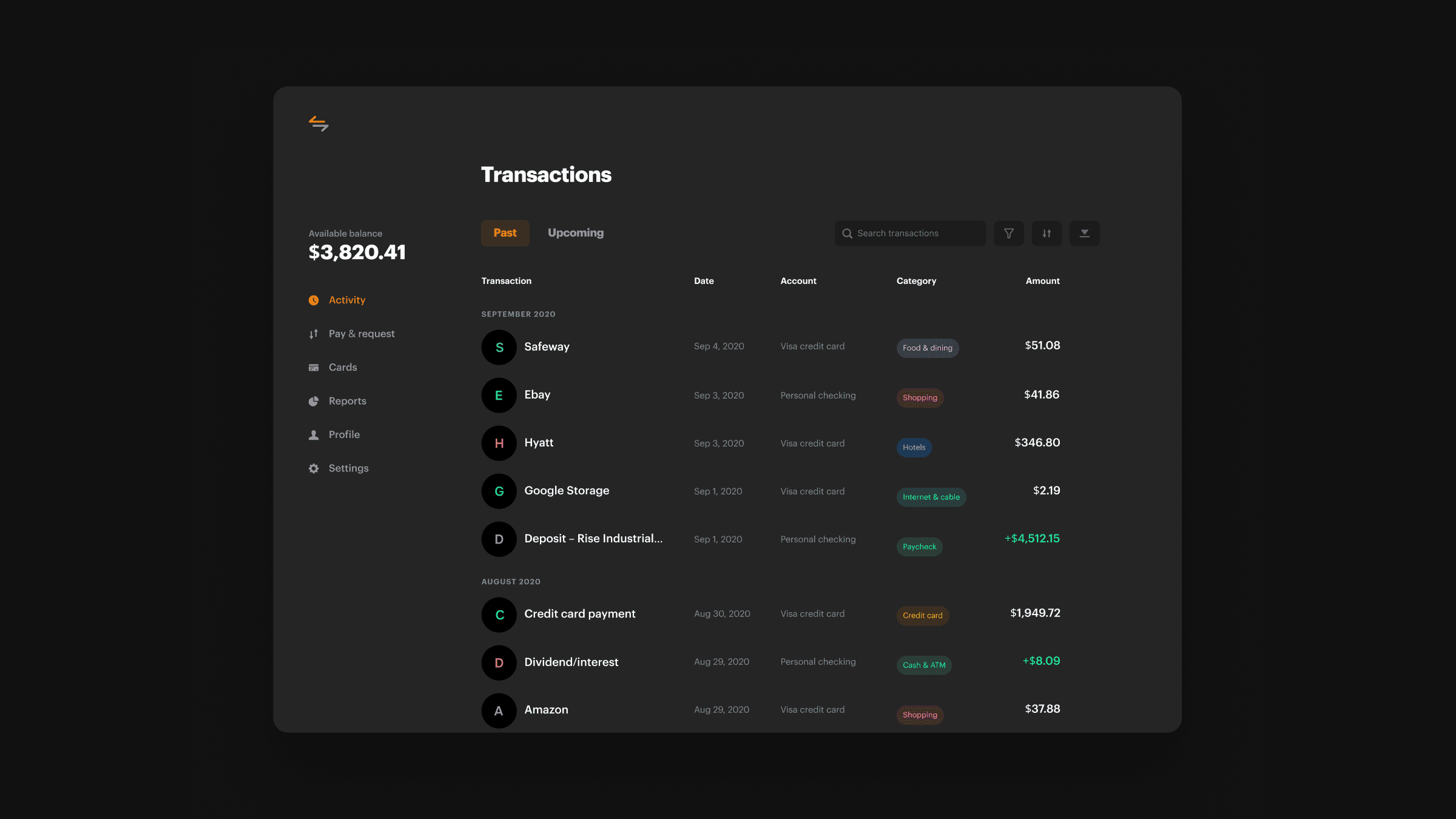Click the Food & dining category tag
This screenshot has height=819, width=1456.
tap(927, 348)
